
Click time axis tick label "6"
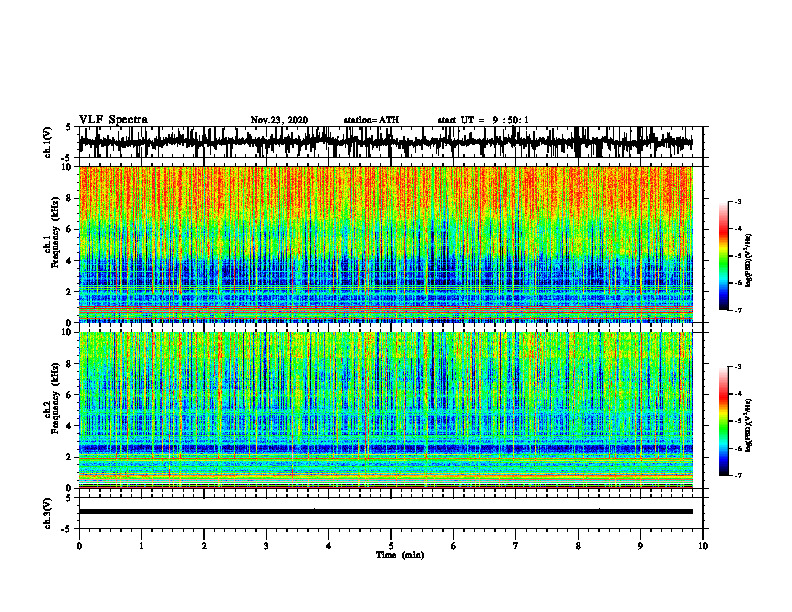pos(454,546)
